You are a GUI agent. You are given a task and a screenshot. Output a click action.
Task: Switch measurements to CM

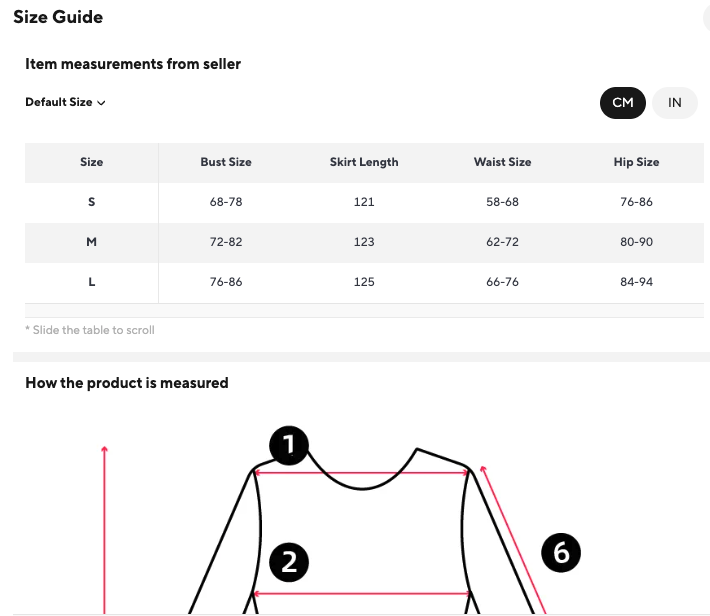pyautogui.click(x=623, y=103)
